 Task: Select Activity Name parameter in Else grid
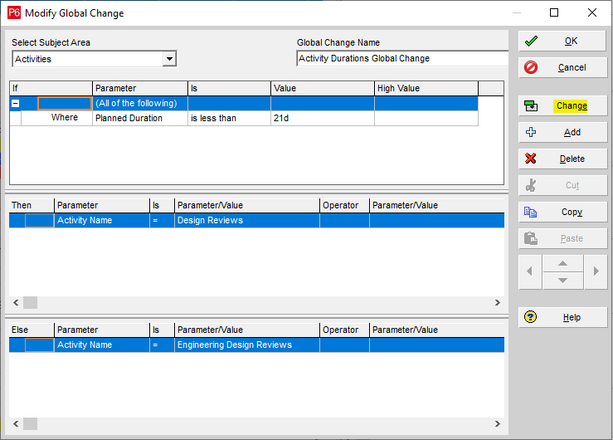(102, 345)
